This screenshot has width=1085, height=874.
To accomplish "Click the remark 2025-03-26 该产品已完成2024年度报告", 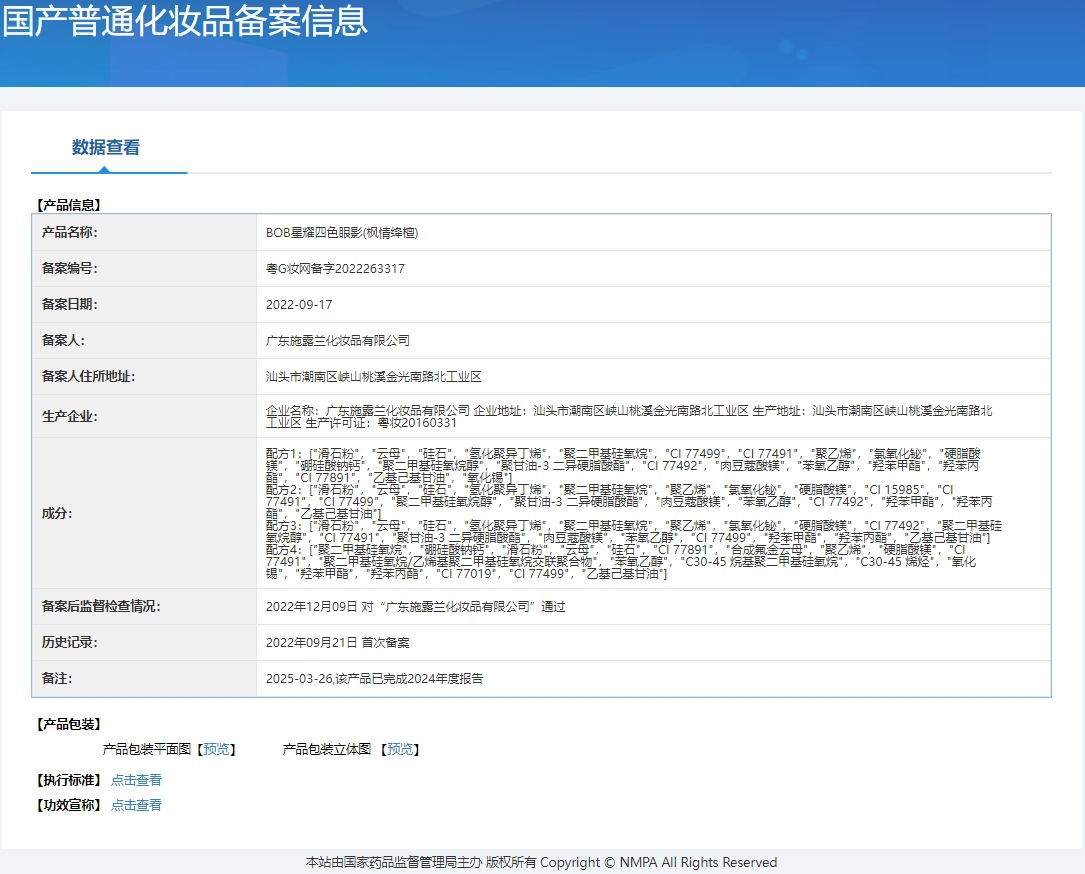I will coord(374,679).
